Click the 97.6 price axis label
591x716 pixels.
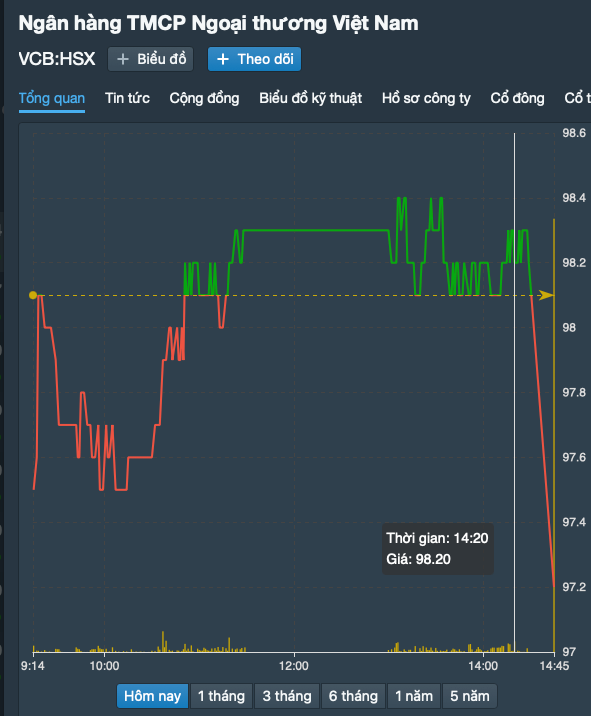point(574,457)
